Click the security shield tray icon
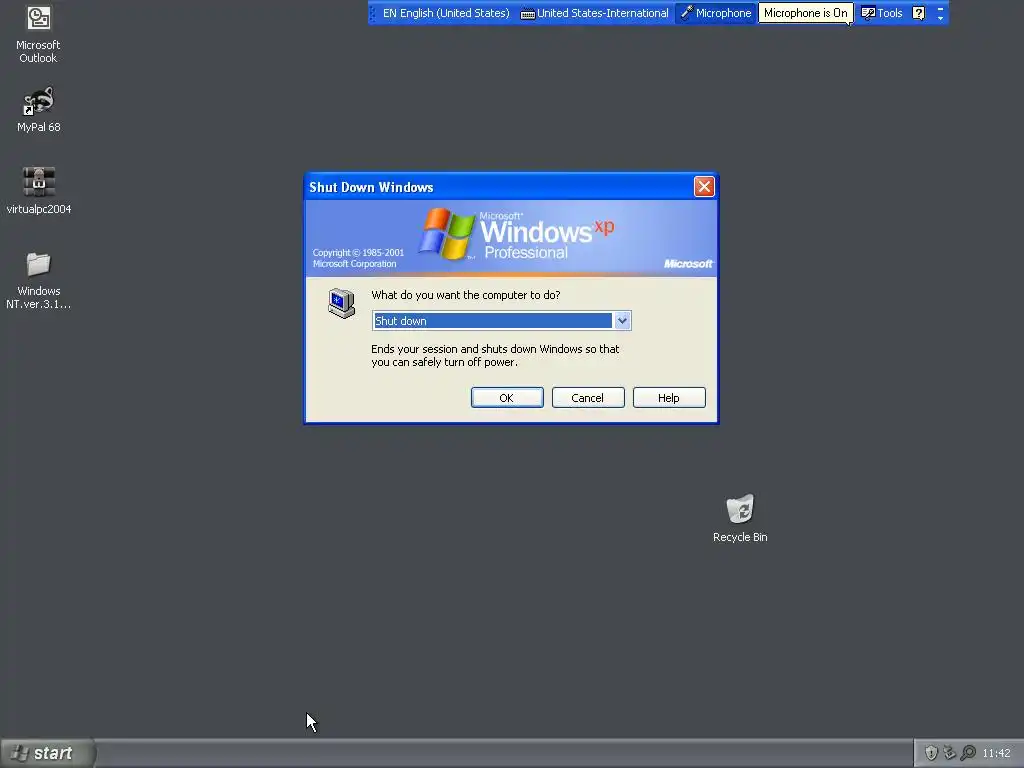The image size is (1024, 768). 931,753
